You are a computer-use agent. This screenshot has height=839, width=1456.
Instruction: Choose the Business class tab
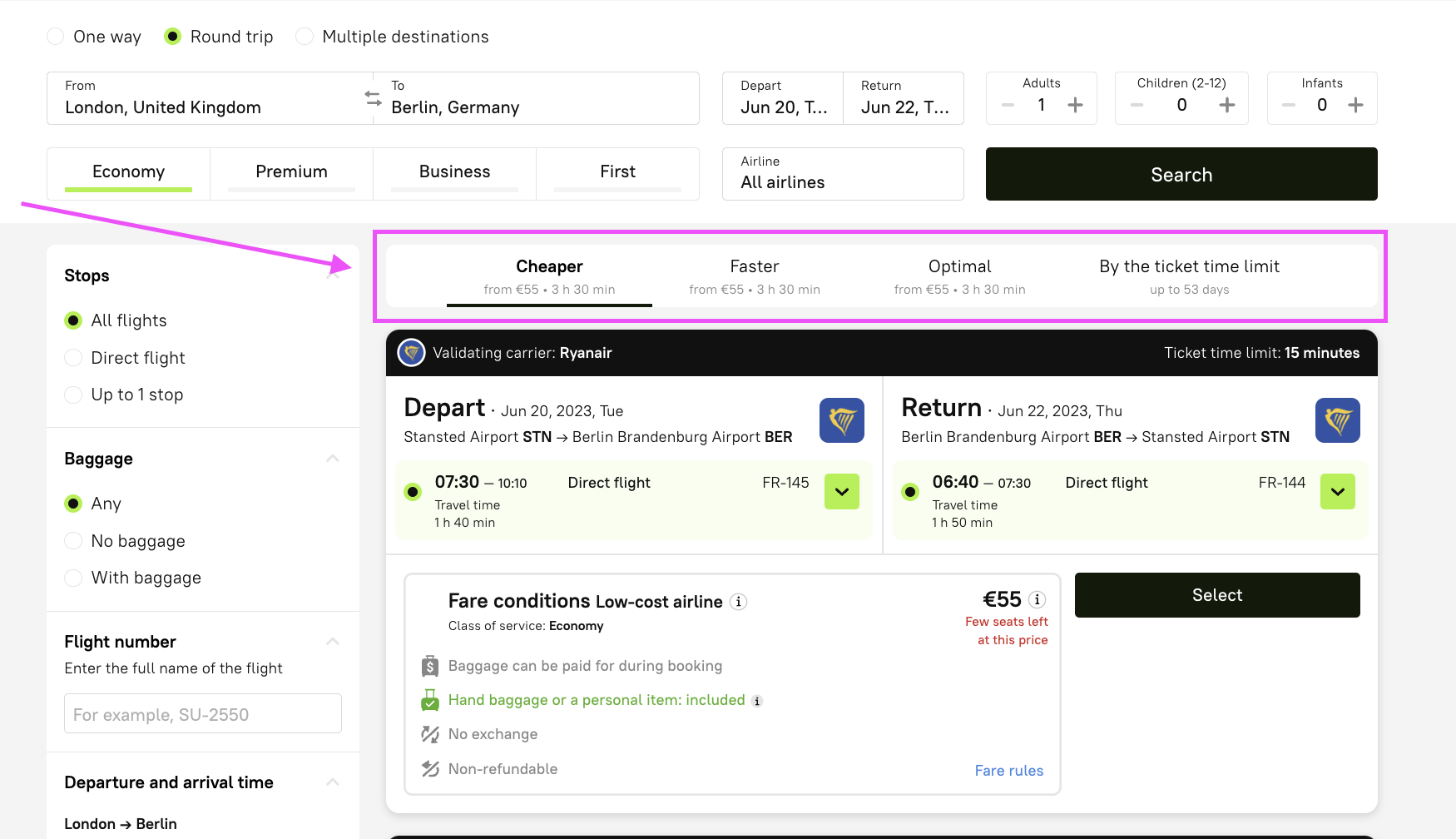click(454, 172)
